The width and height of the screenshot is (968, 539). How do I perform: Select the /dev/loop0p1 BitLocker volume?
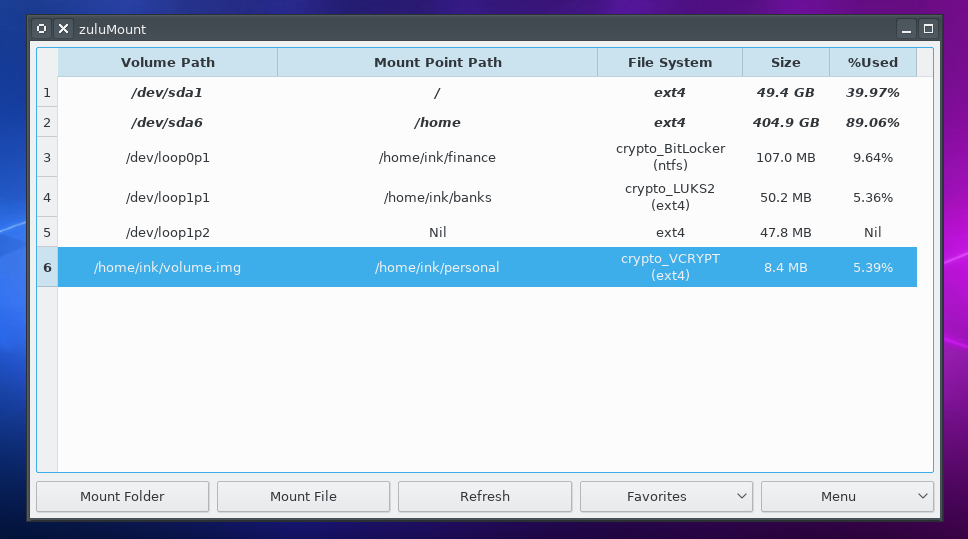(168, 157)
